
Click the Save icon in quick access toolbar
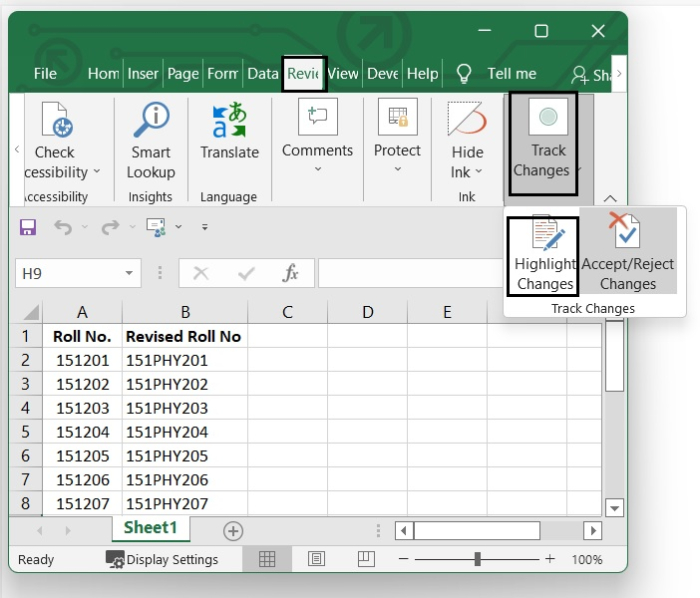[x=28, y=227]
